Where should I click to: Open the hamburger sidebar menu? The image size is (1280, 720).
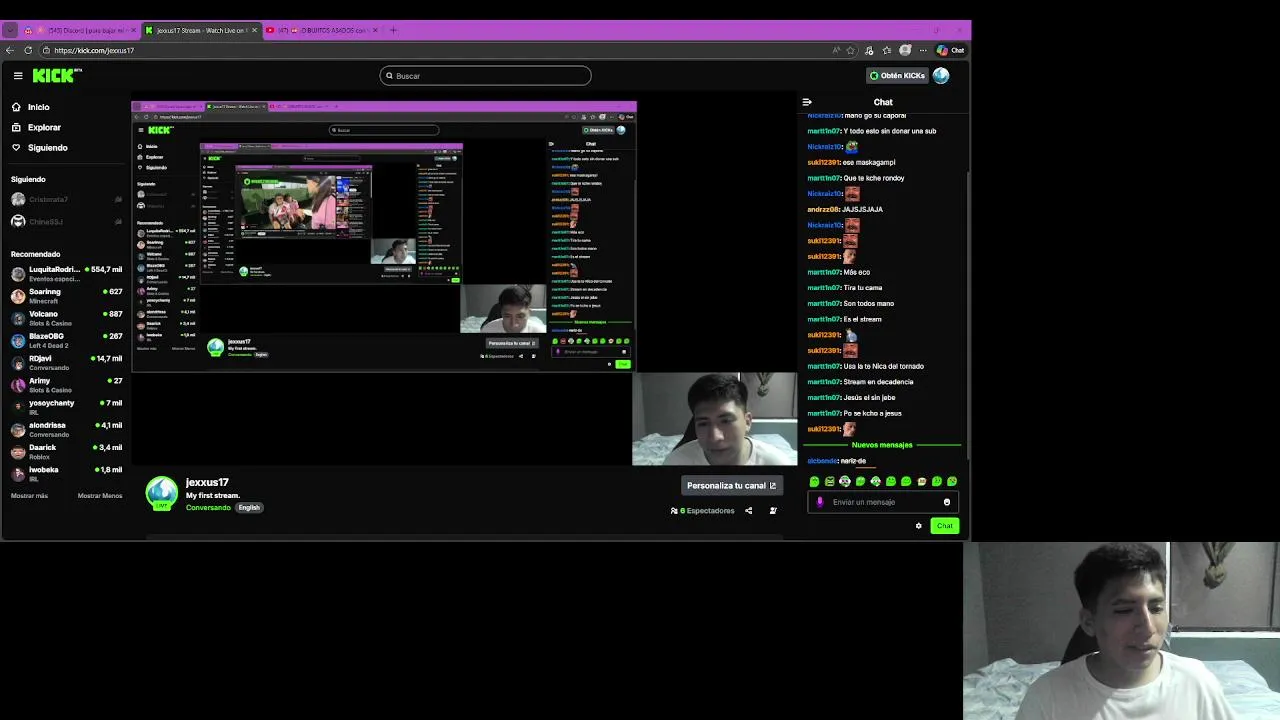[x=18, y=75]
